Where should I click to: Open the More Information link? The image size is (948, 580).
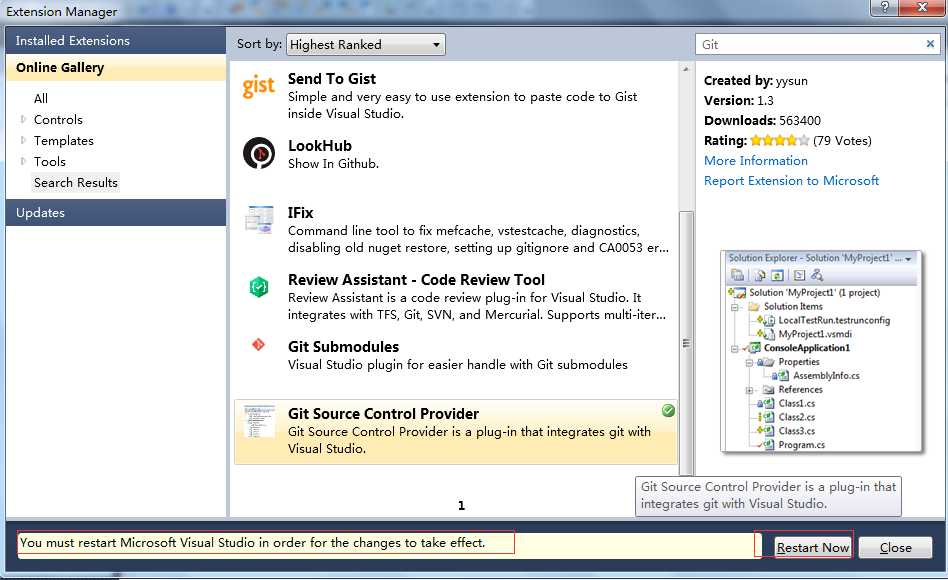tap(756, 161)
